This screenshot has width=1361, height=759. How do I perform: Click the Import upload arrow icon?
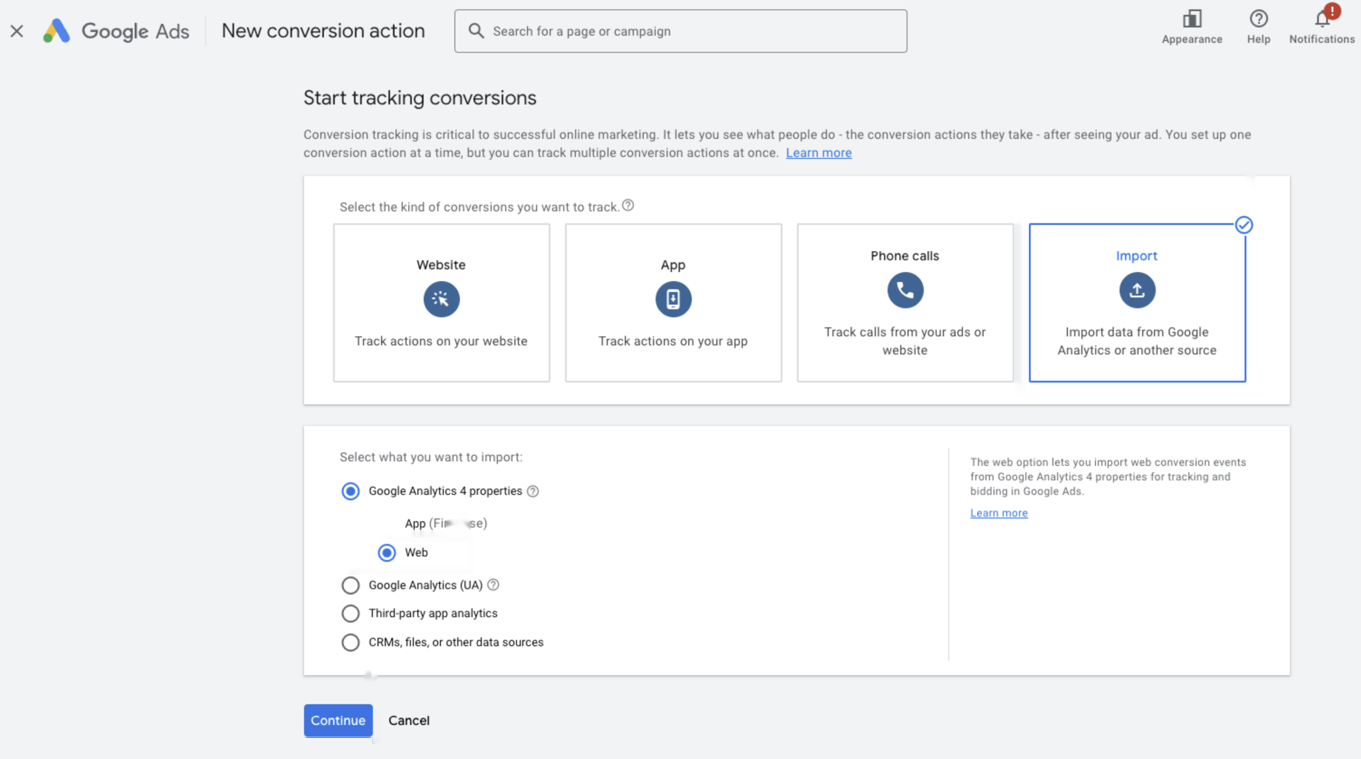[1137, 290]
